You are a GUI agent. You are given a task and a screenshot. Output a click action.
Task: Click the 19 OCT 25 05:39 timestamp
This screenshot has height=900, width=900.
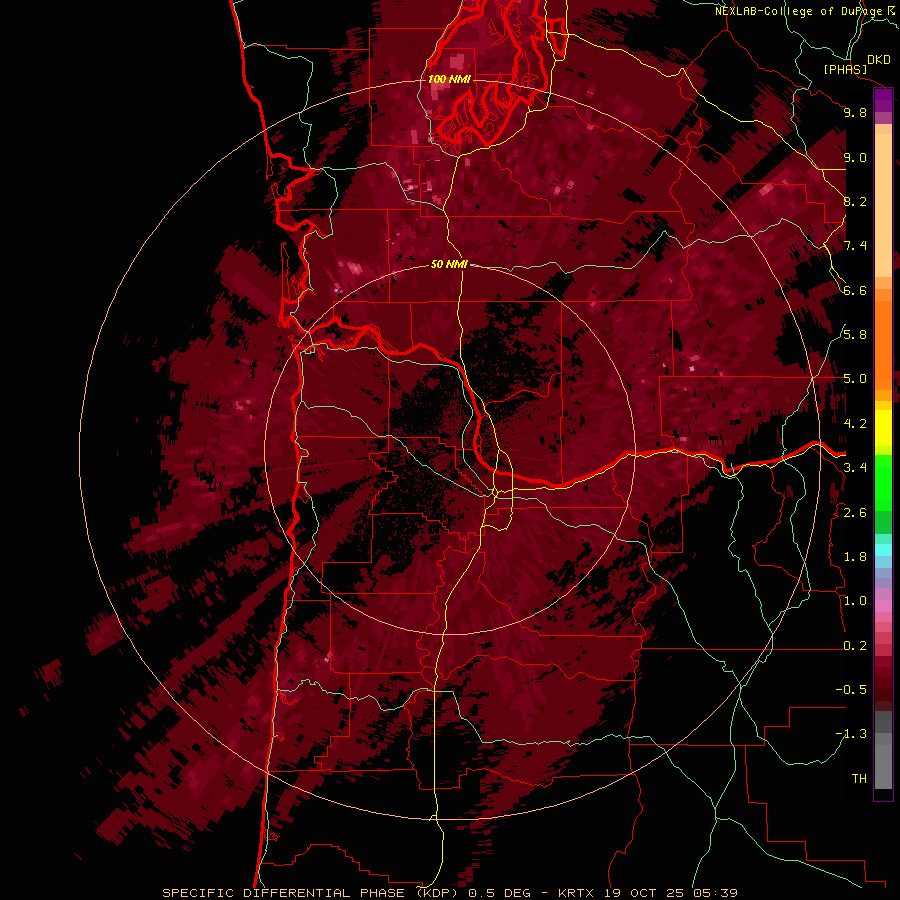670,893
